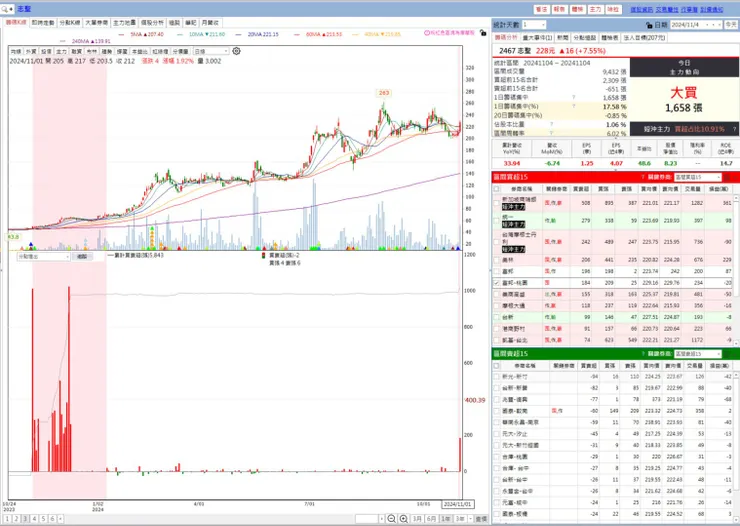Click the 5MA red legend line
Image resolution: width=740 pixels, height=526 pixels.
point(121,34)
